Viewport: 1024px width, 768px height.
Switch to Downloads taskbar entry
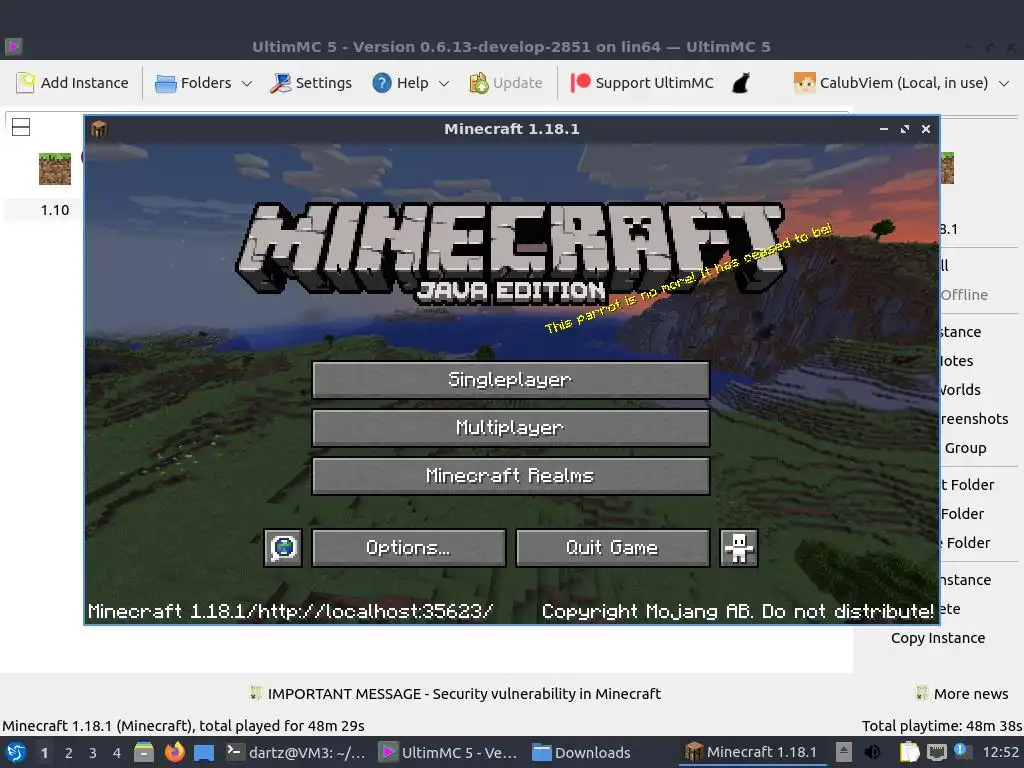pyautogui.click(x=581, y=752)
